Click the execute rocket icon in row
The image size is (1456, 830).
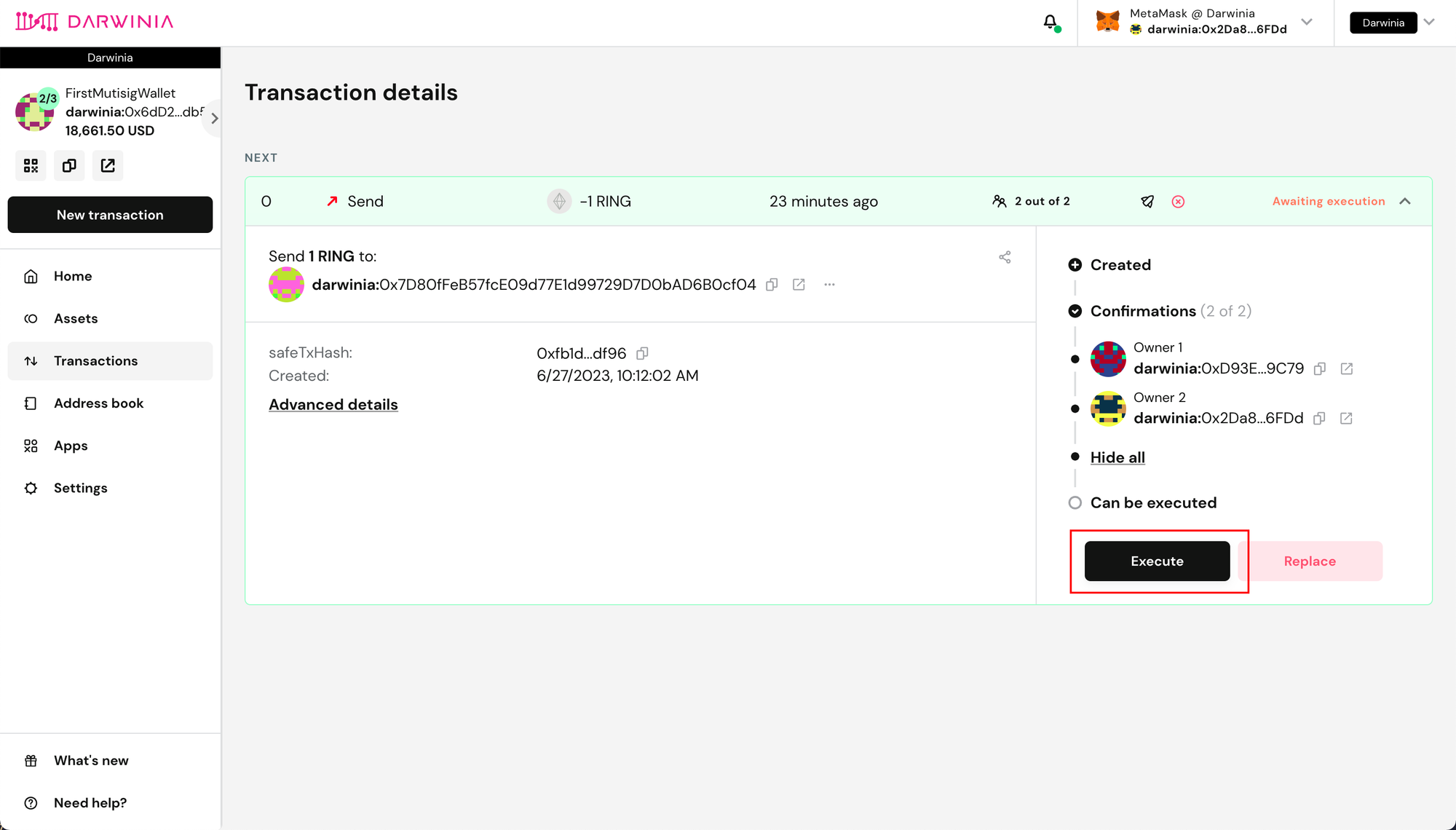pyautogui.click(x=1147, y=202)
